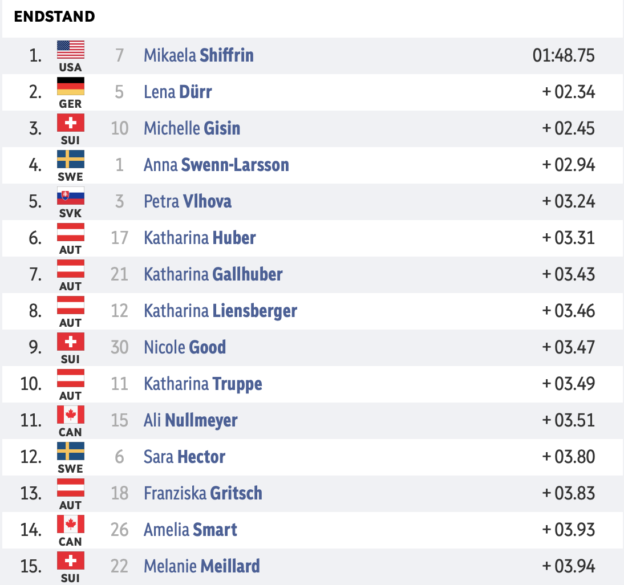
Task: Click the Swiss flag next to Michelle Gisin
Action: pyautogui.click(x=70, y=123)
